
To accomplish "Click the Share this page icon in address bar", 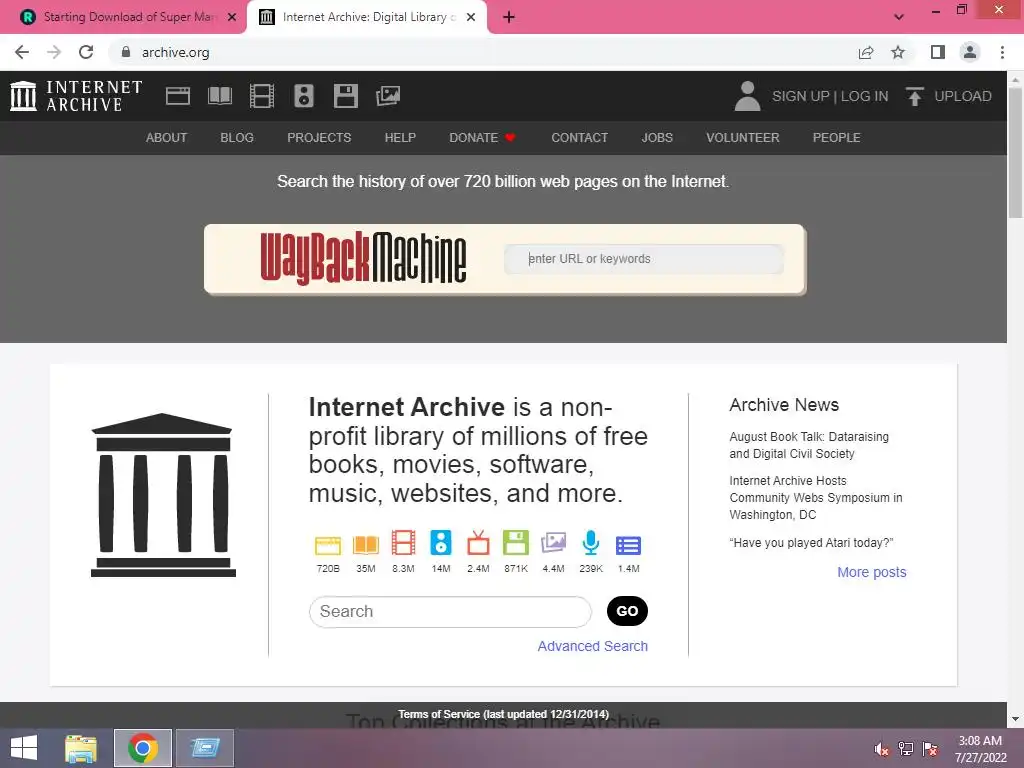I will point(866,52).
